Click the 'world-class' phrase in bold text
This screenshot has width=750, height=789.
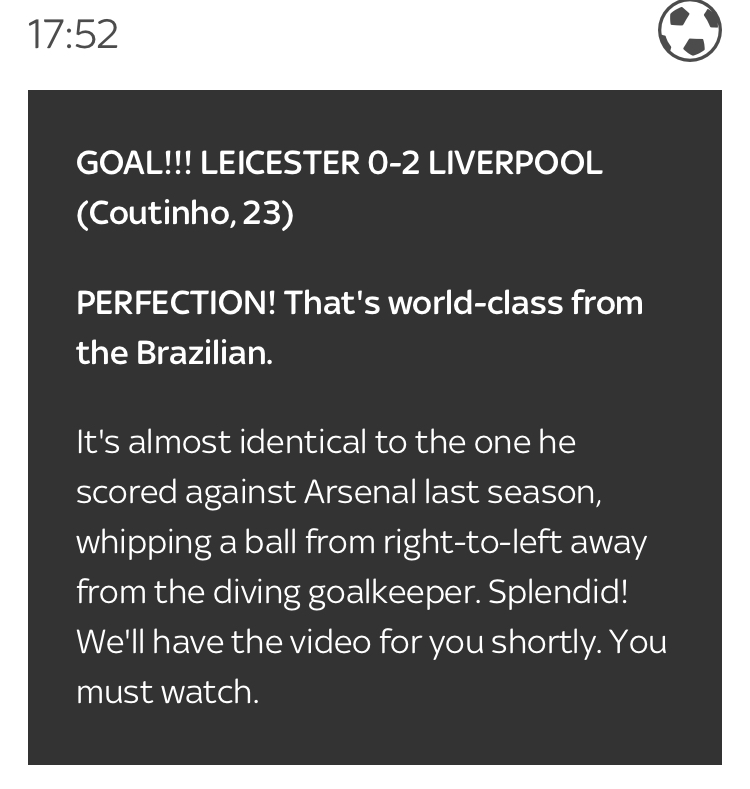pos(475,303)
